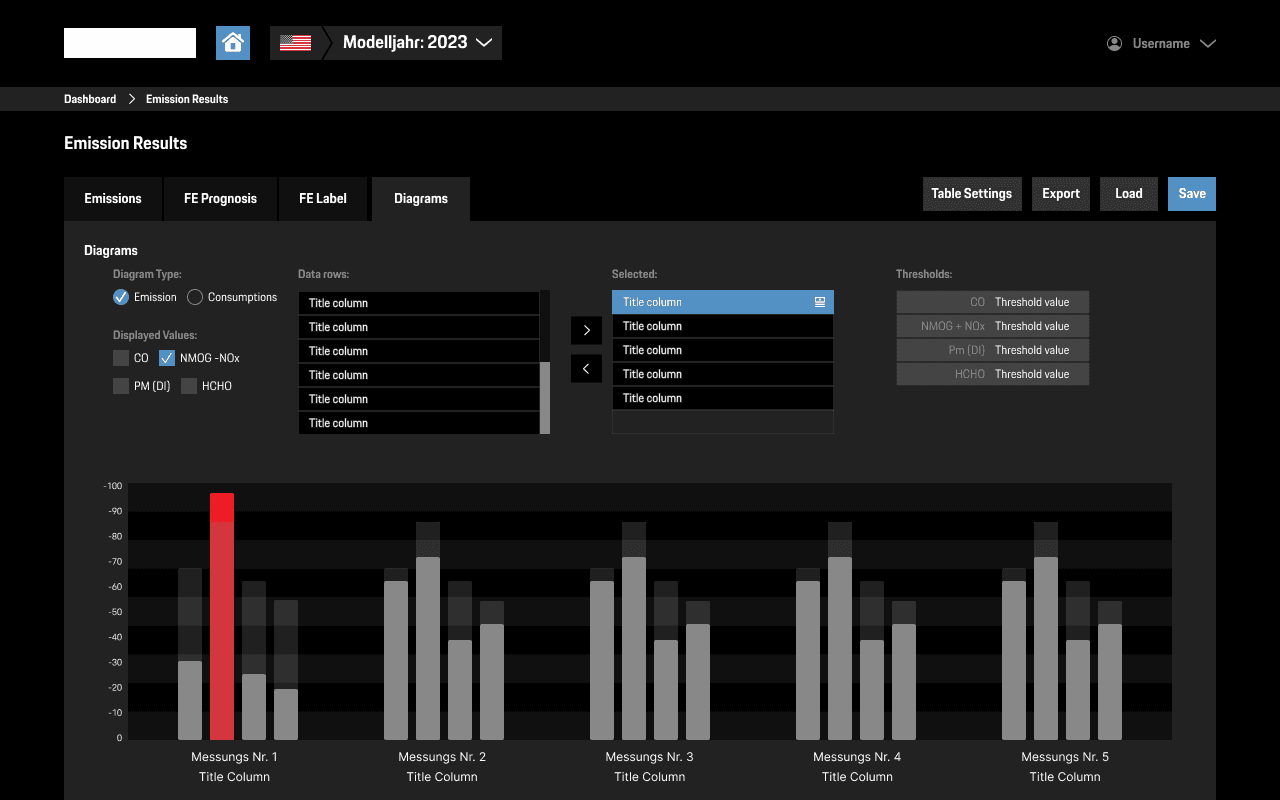
Task: Expand the Username account menu
Action: click(x=1208, y=43)
